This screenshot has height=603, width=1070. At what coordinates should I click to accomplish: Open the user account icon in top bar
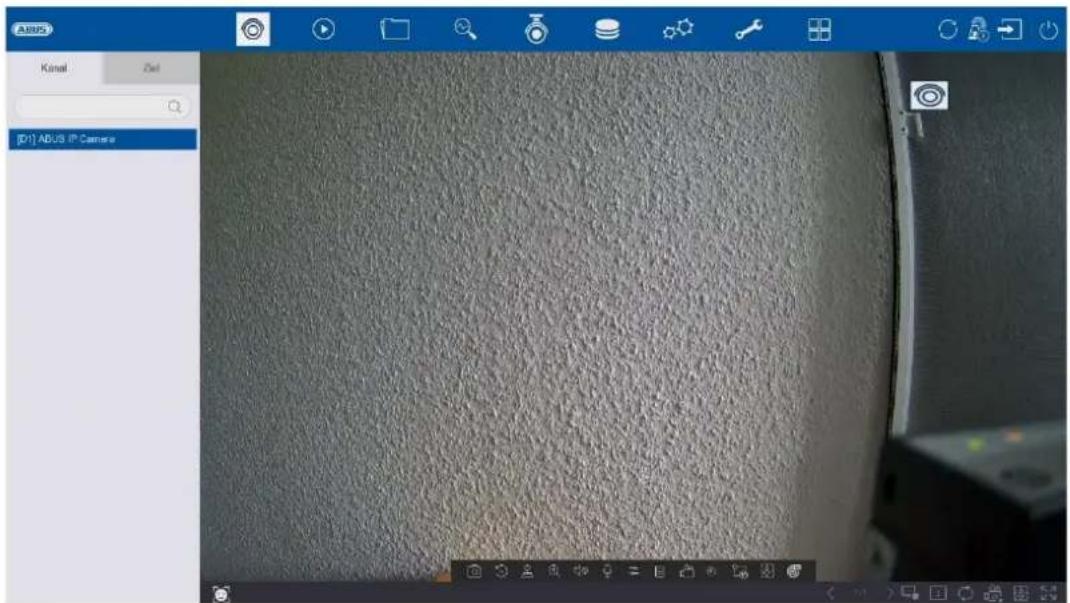978,29
